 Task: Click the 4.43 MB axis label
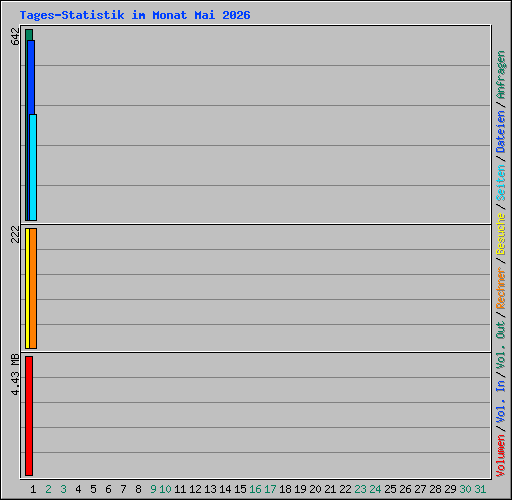click(15, 374)
